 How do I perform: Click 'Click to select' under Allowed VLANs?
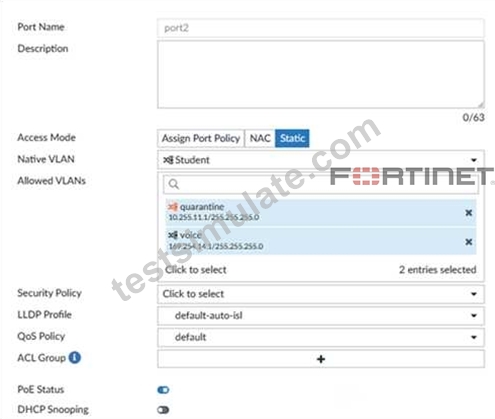196,270
